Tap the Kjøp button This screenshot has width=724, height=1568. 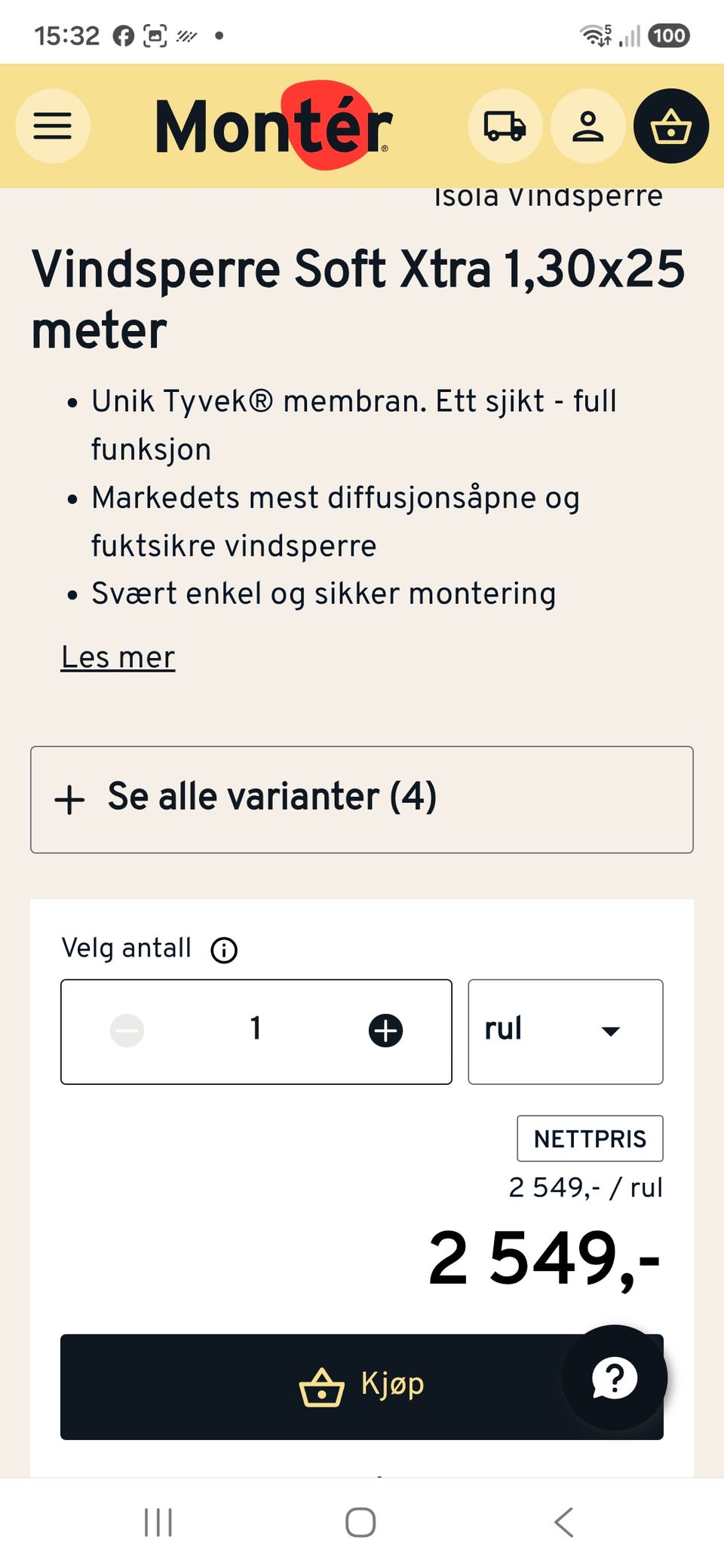(362, 1387)
